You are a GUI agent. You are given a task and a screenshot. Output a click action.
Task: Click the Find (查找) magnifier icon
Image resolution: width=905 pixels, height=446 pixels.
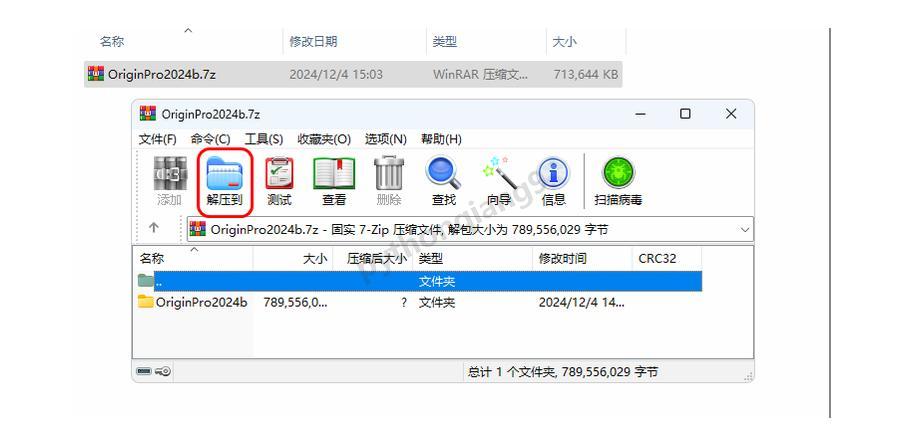pos(443,173)
